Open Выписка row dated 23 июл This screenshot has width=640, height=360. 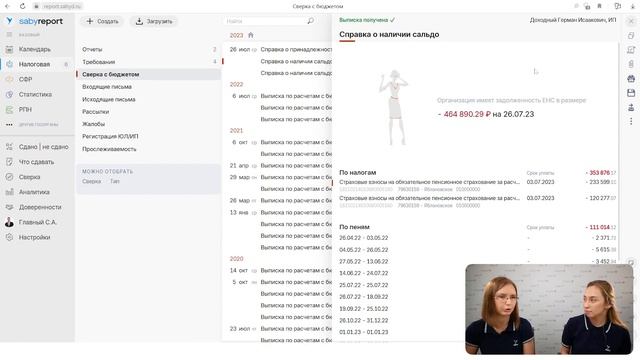pos(296,329)
